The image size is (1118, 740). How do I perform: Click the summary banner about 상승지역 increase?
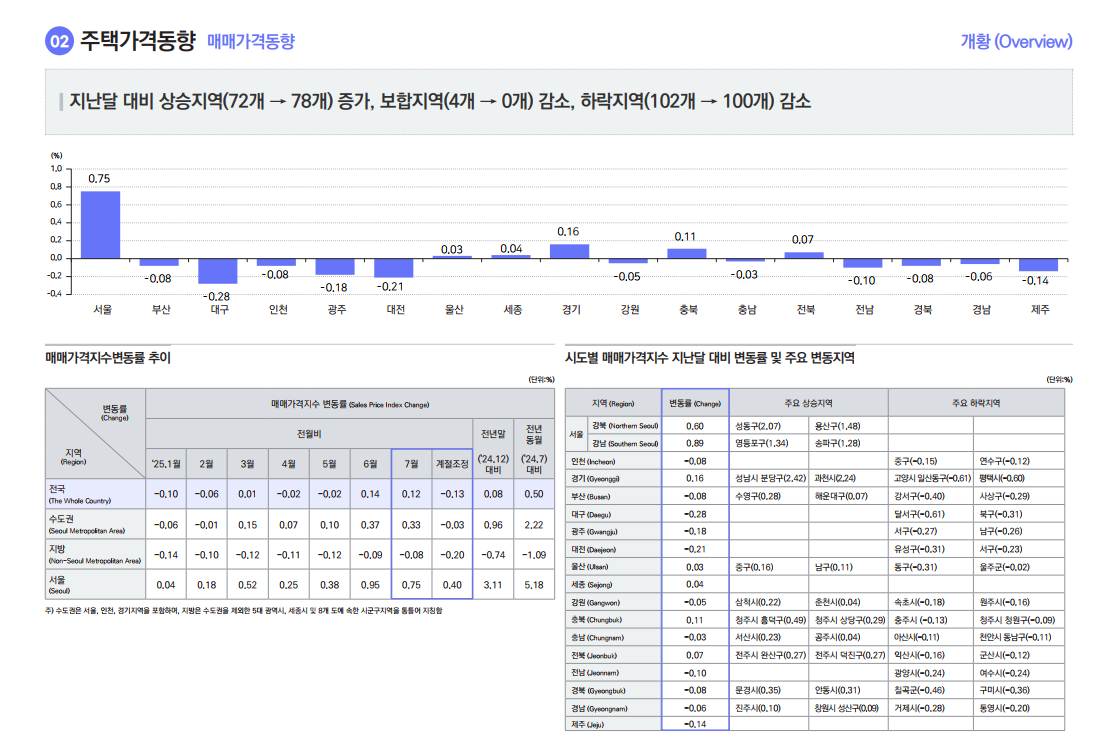click(438, 100)
